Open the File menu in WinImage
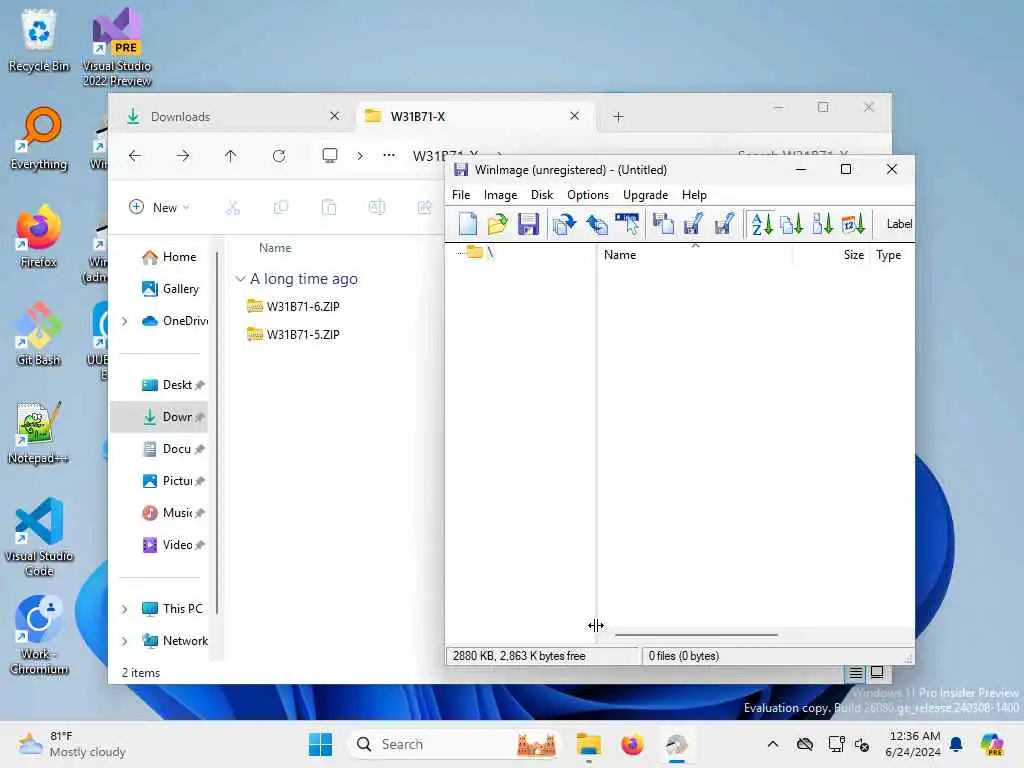 click(x=461, y=195)
